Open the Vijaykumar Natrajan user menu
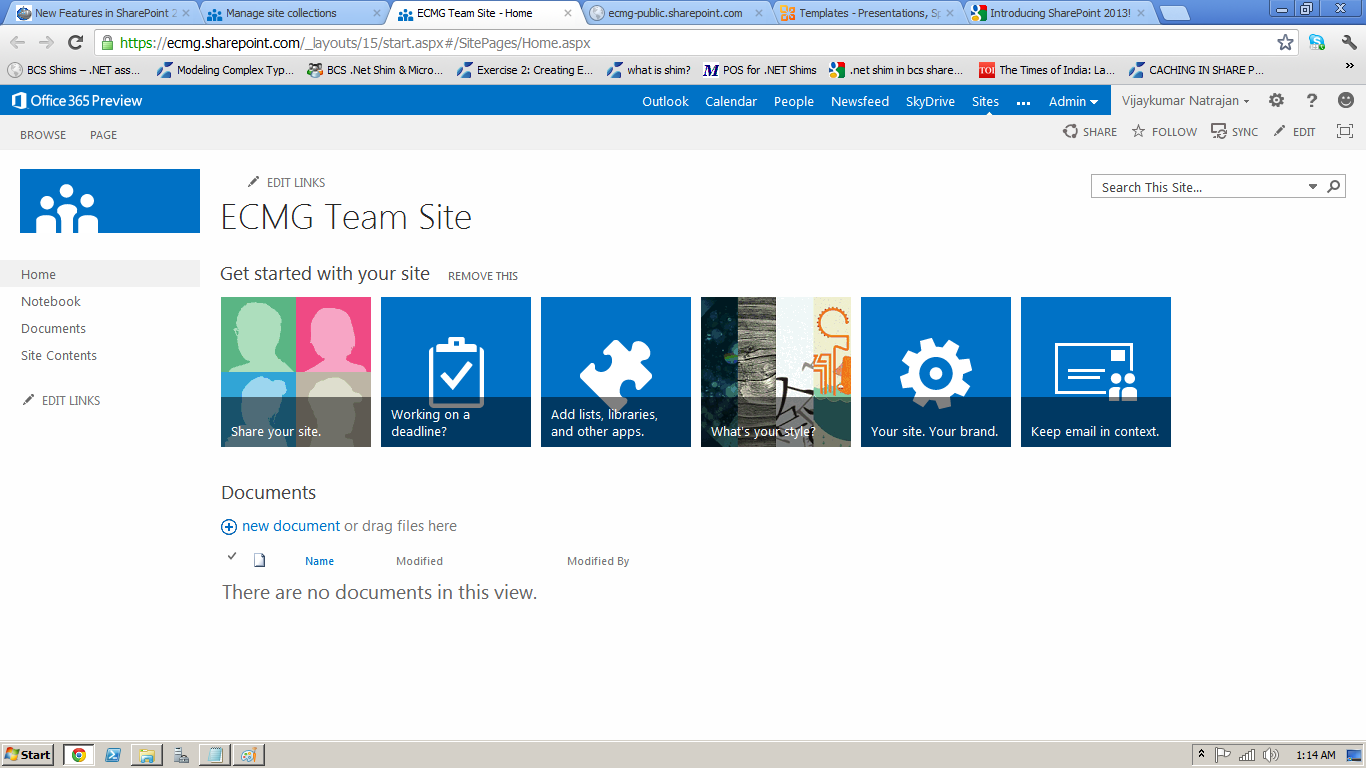The image size is (1366, 768). tap(1186, 101)
